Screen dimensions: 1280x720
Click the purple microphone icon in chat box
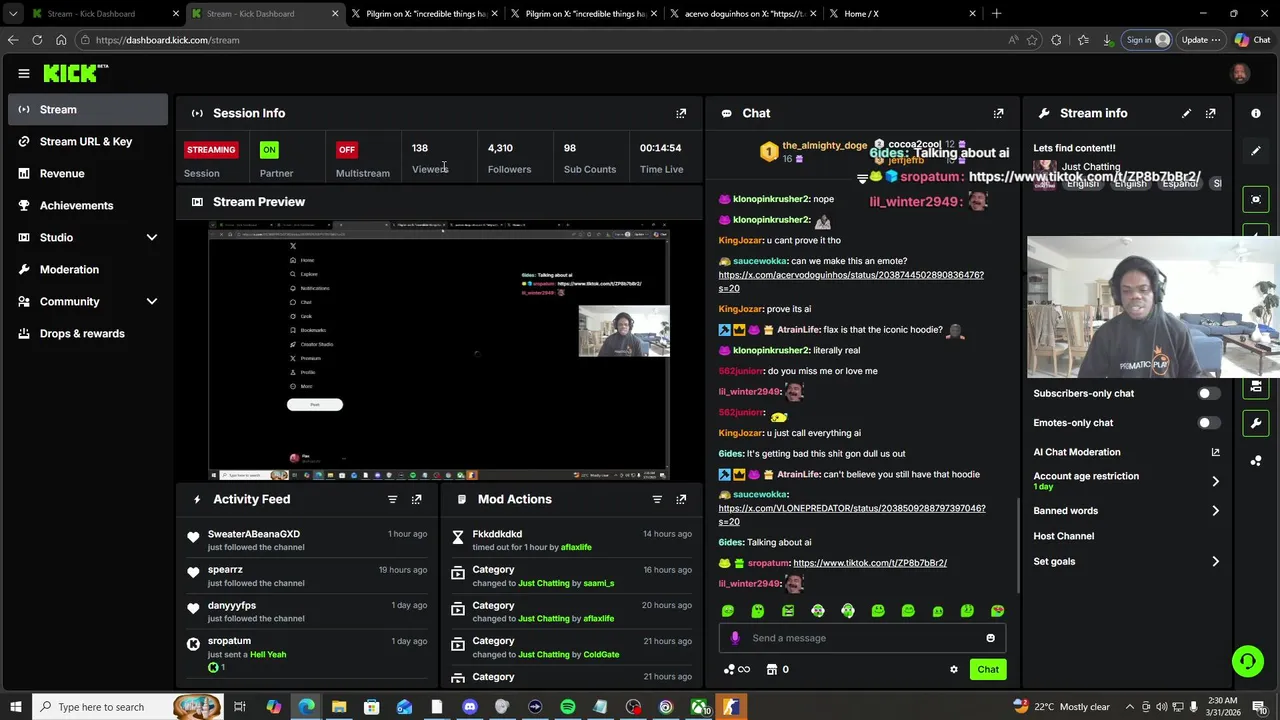tap(735, 638)
